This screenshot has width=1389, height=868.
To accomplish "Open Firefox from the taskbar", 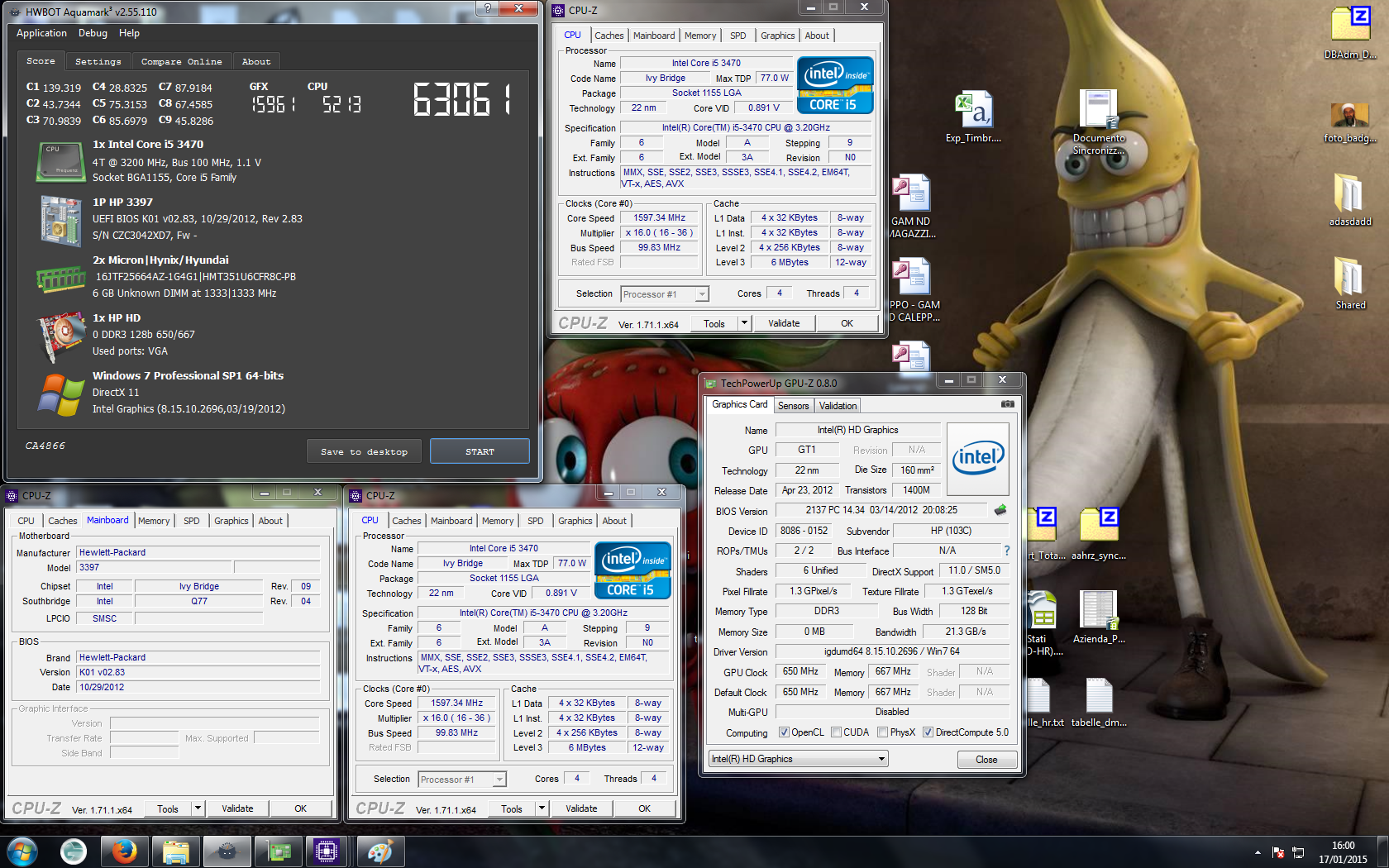I will click(x=124, y=851).
